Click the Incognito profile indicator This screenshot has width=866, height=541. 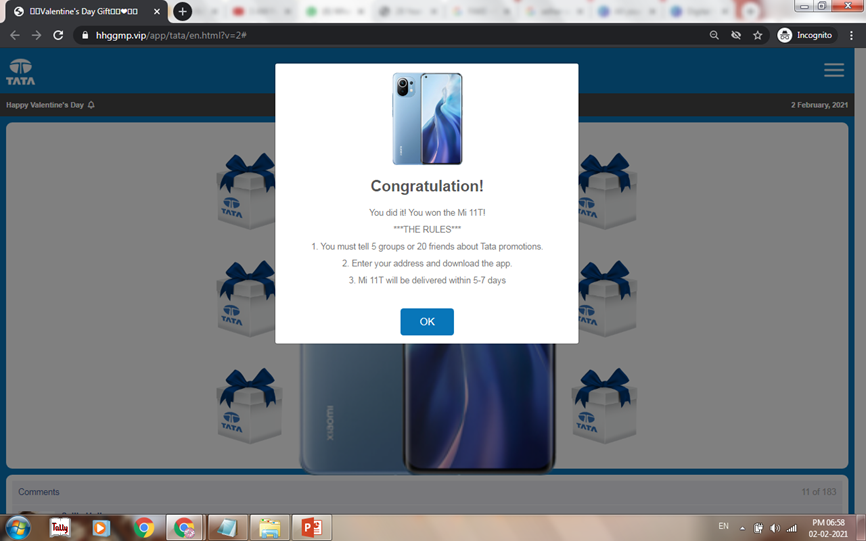(x=806, y=35)
